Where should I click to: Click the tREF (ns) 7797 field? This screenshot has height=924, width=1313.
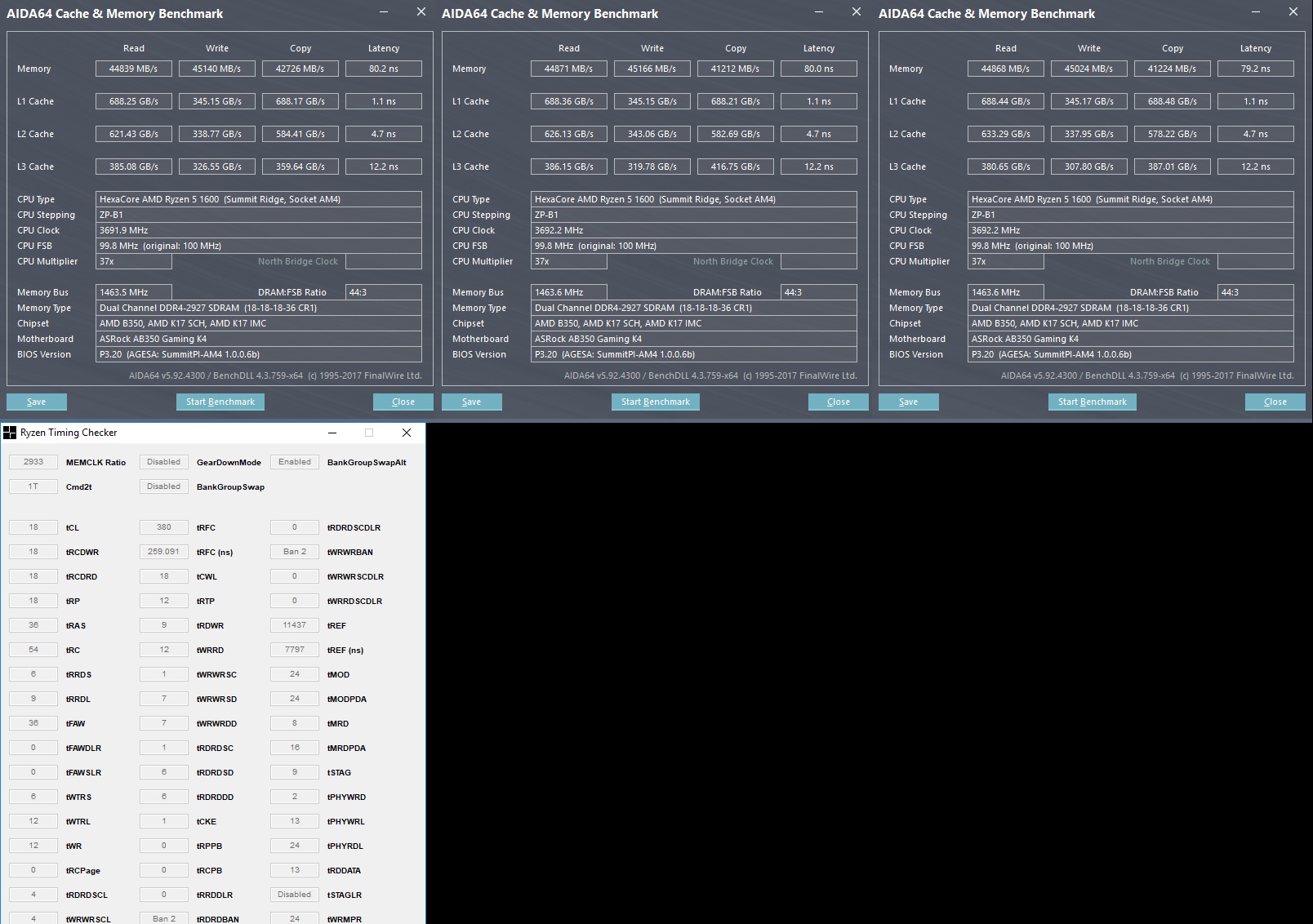point(295,650)
